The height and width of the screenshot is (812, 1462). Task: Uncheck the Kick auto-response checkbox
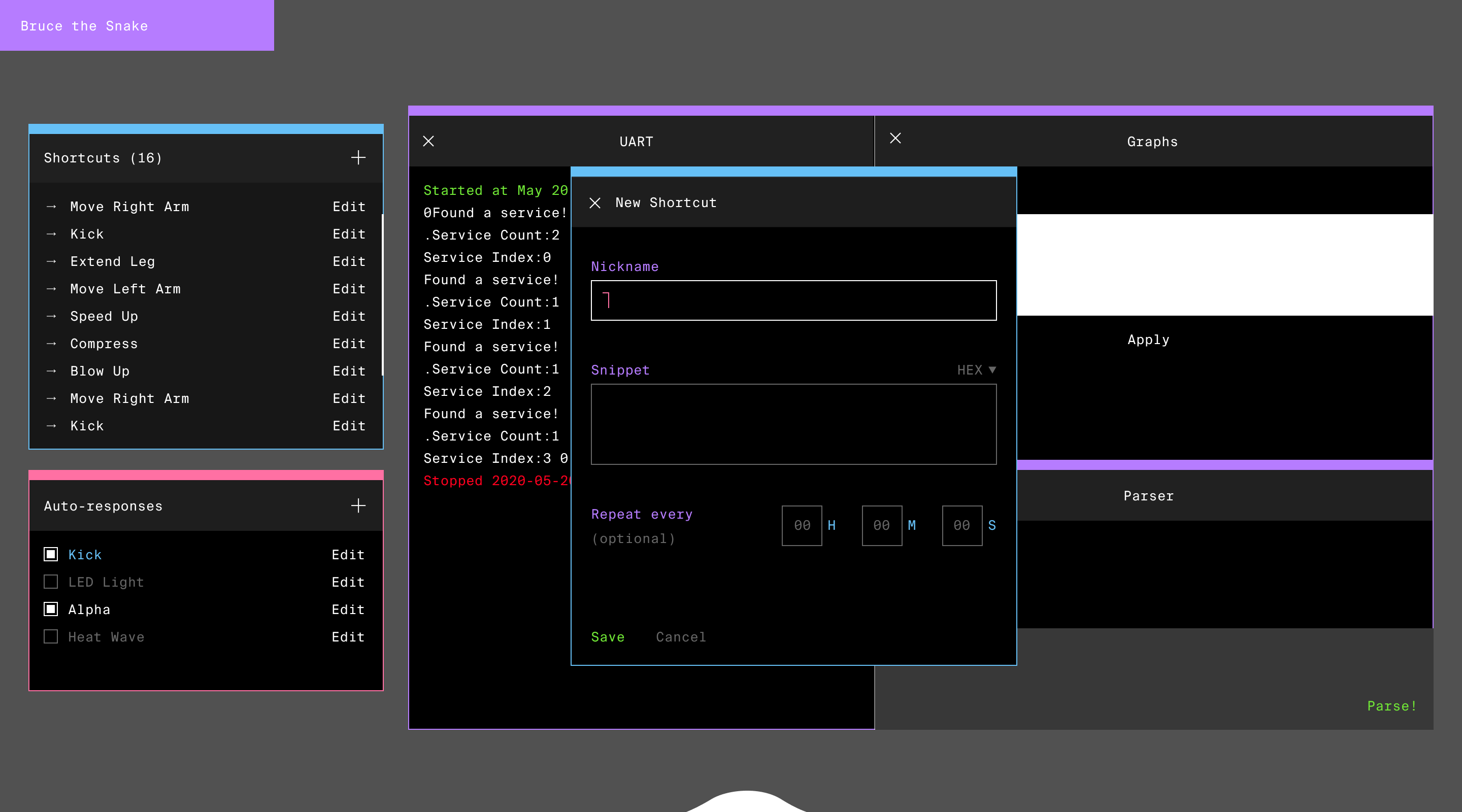tap(51, 554)
